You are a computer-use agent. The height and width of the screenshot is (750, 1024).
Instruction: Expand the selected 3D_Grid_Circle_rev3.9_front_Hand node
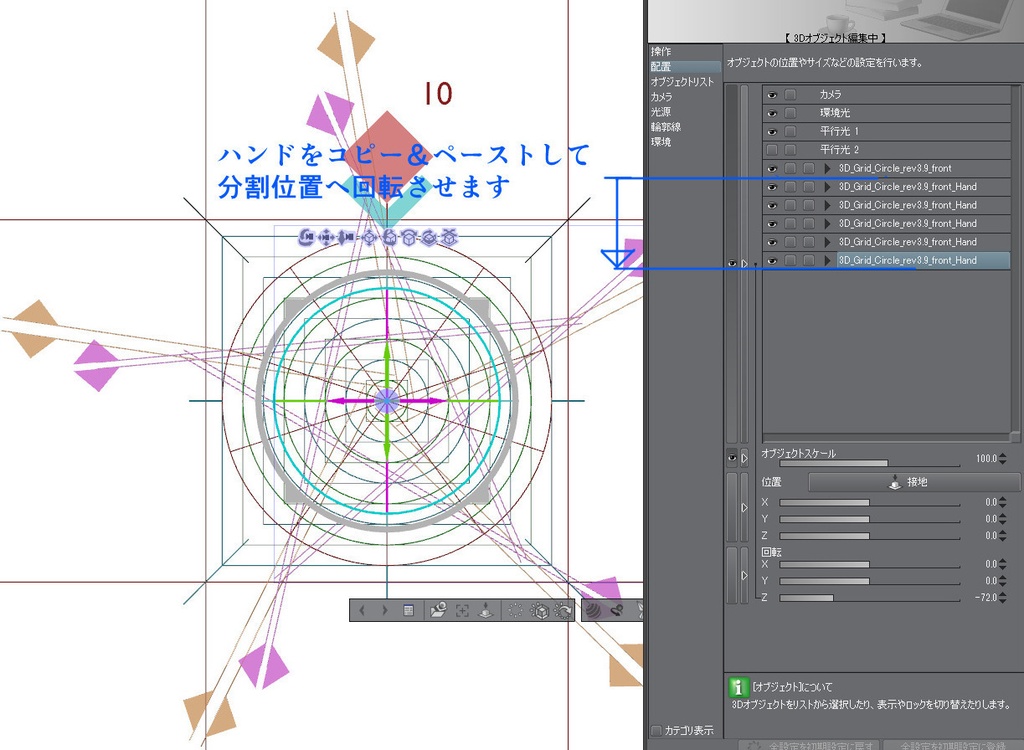pos(827,260)
